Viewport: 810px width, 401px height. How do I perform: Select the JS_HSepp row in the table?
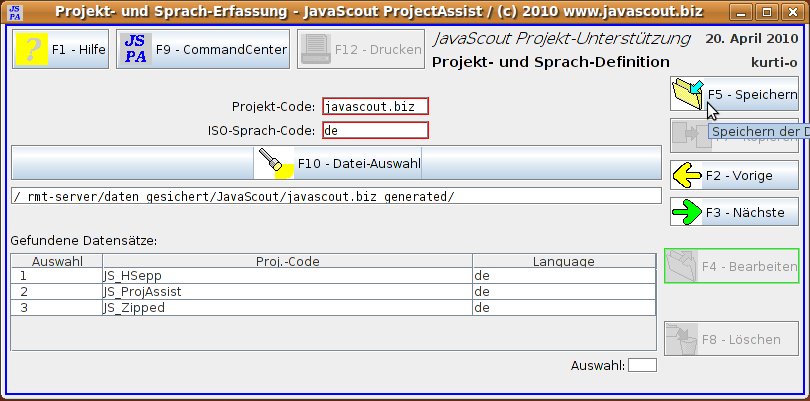click(x=286, y=275)
